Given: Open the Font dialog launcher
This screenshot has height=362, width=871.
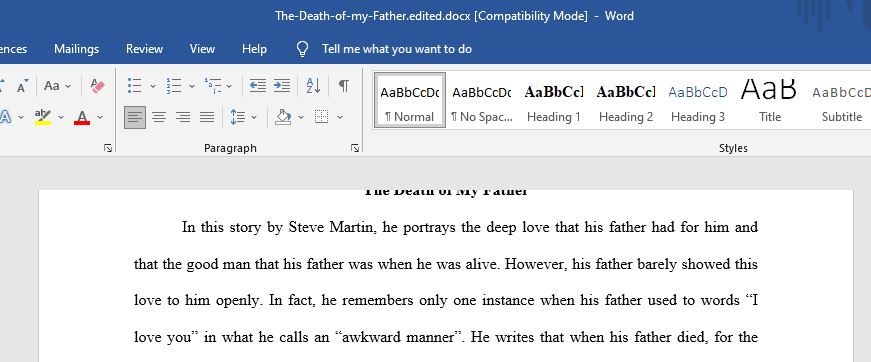Looking at the screenshot, I should click(108, 148).
